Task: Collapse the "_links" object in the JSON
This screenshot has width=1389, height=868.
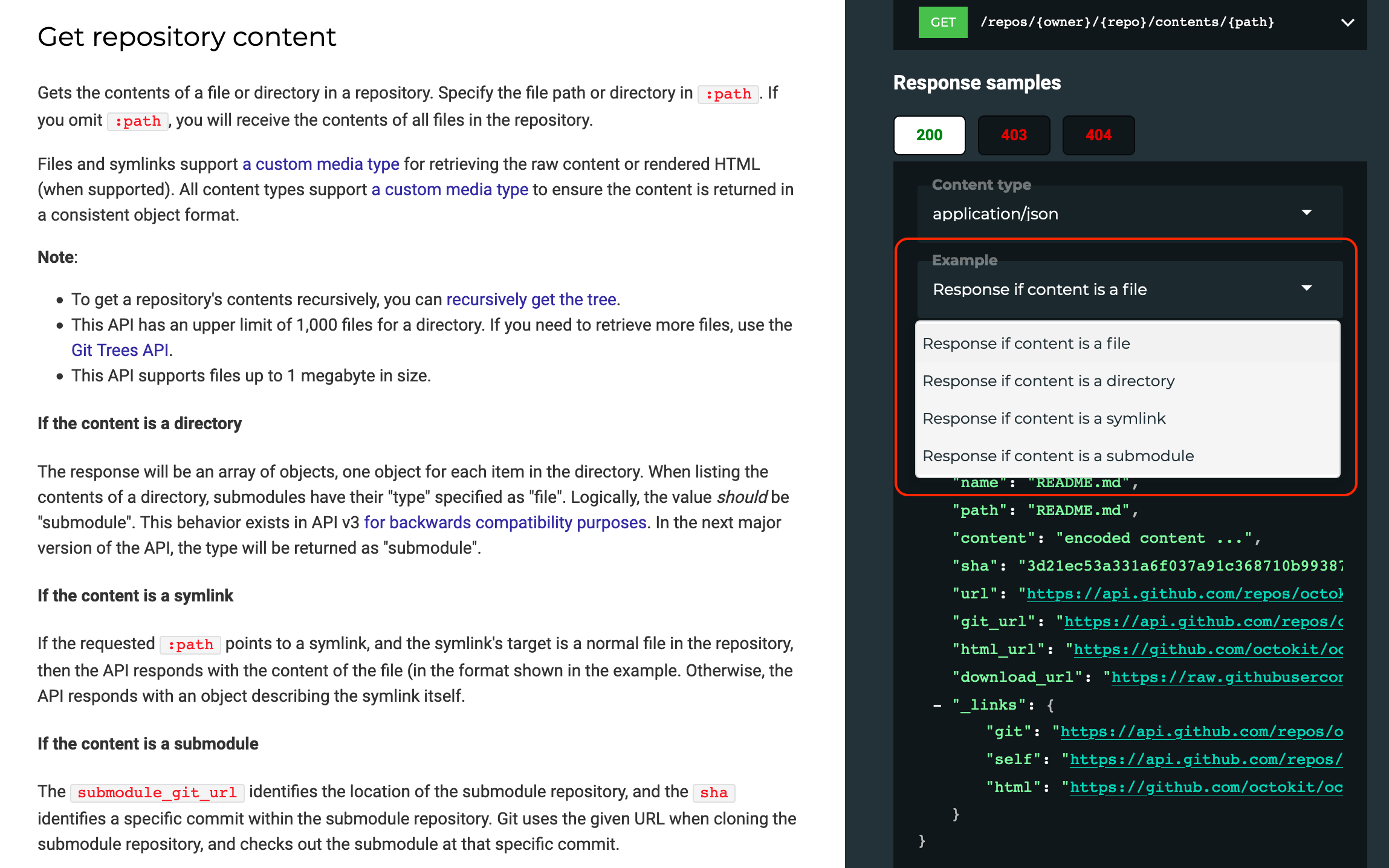Action: pos(936,704)
